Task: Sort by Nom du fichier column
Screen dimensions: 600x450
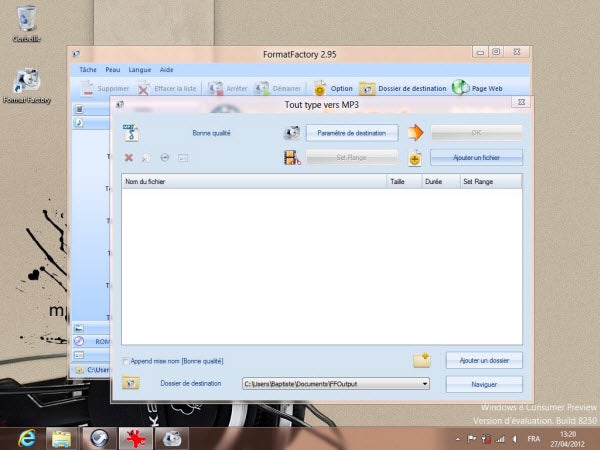Action: pyautogui.click(x=254, y=181)
